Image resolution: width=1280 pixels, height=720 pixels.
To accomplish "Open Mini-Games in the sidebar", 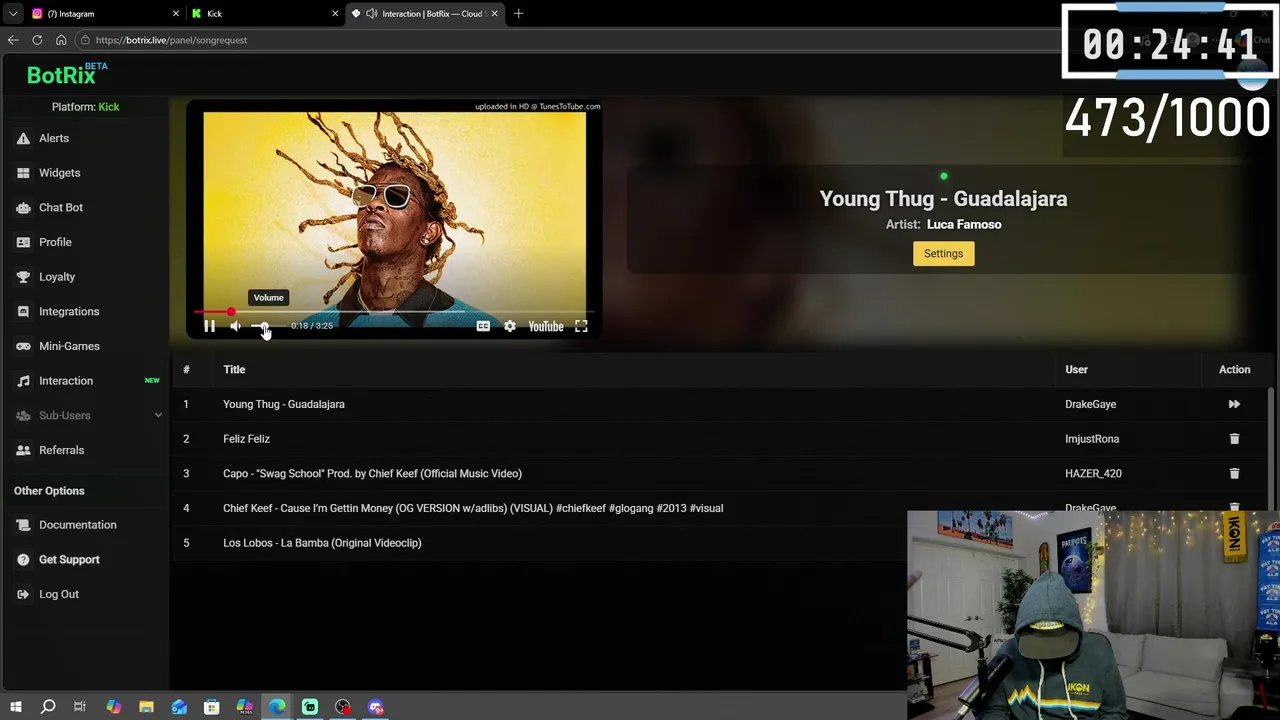I will point(69,346).
